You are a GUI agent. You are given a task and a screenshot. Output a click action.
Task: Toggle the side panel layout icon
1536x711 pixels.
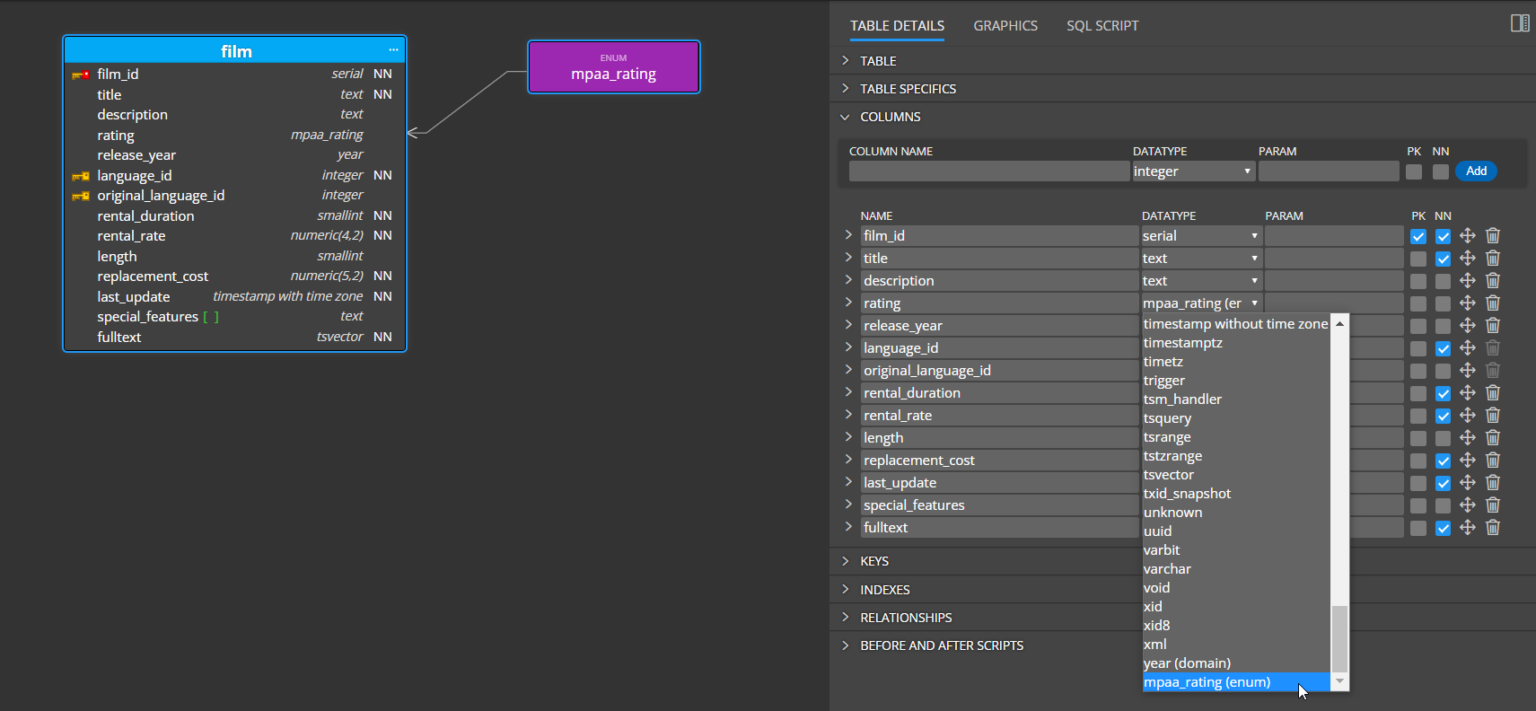point(1519,24)
